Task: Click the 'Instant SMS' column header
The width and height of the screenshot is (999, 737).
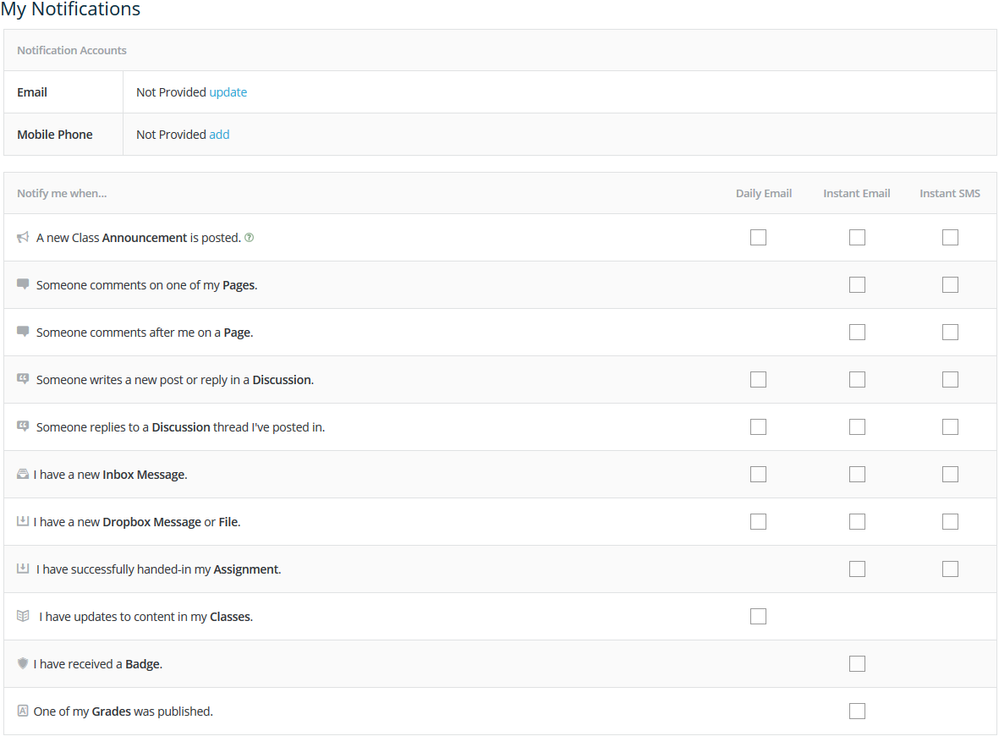Action: [x=949, y=193]
